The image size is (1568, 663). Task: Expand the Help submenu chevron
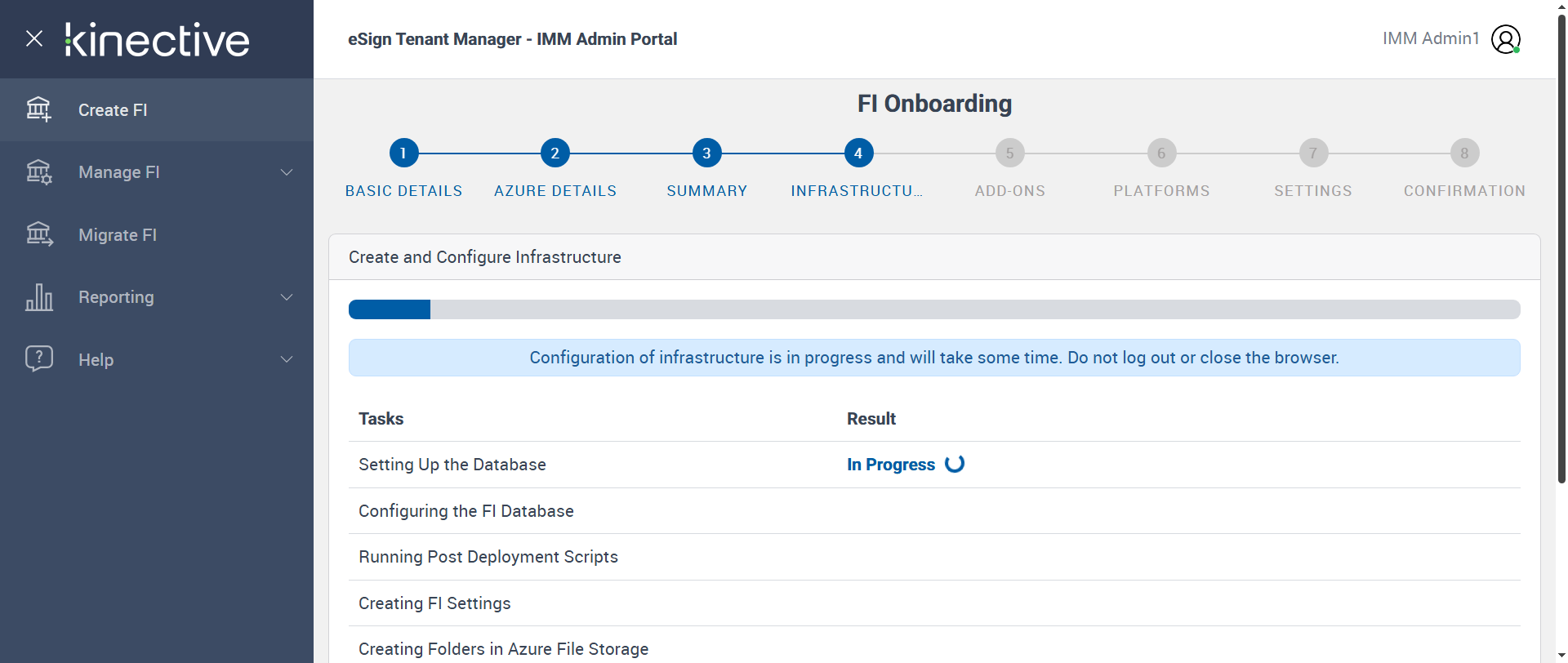coord(287,359)
